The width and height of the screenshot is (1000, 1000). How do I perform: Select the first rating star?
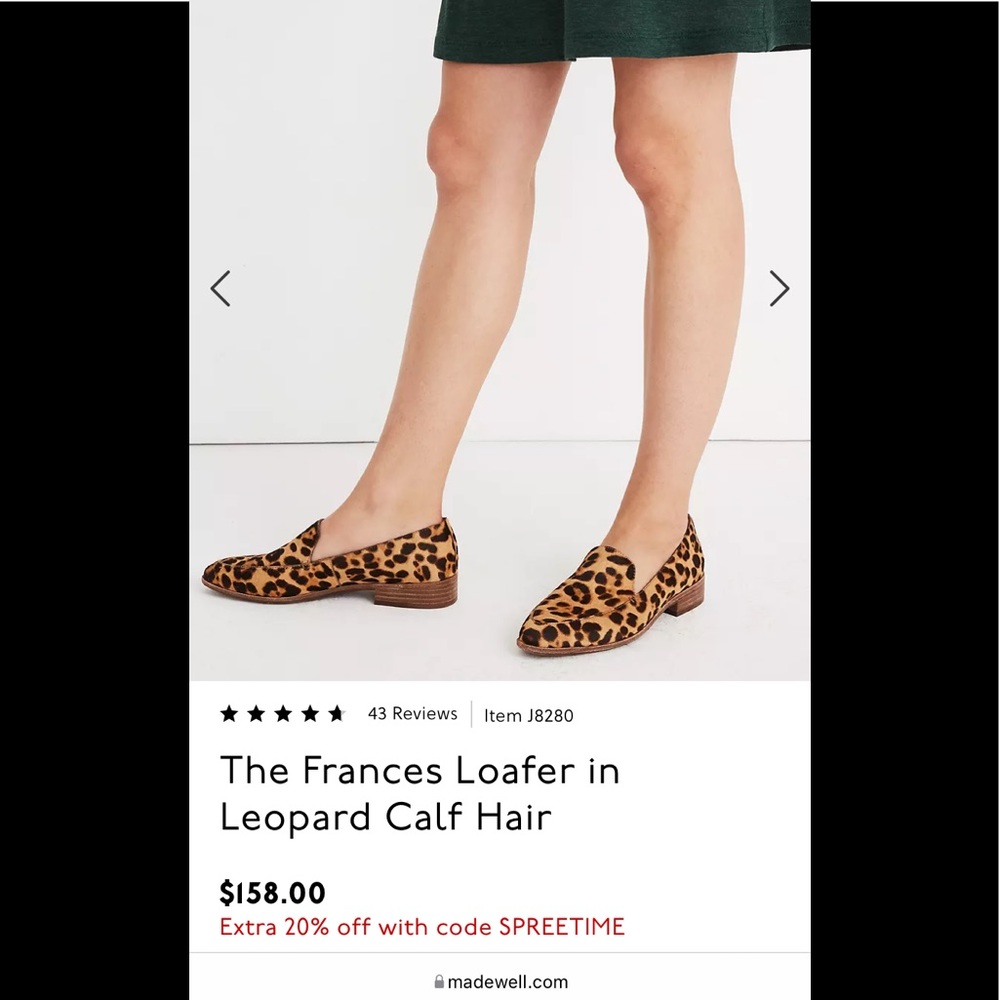tap(227, 713)
